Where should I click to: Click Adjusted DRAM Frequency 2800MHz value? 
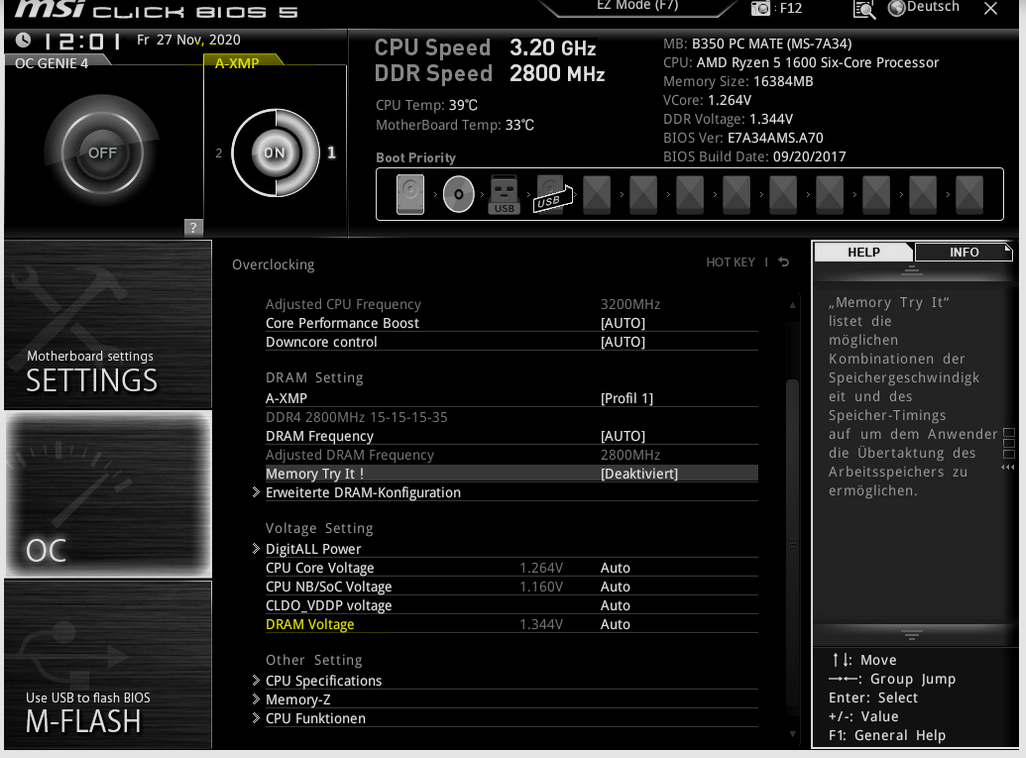(630, 455)
